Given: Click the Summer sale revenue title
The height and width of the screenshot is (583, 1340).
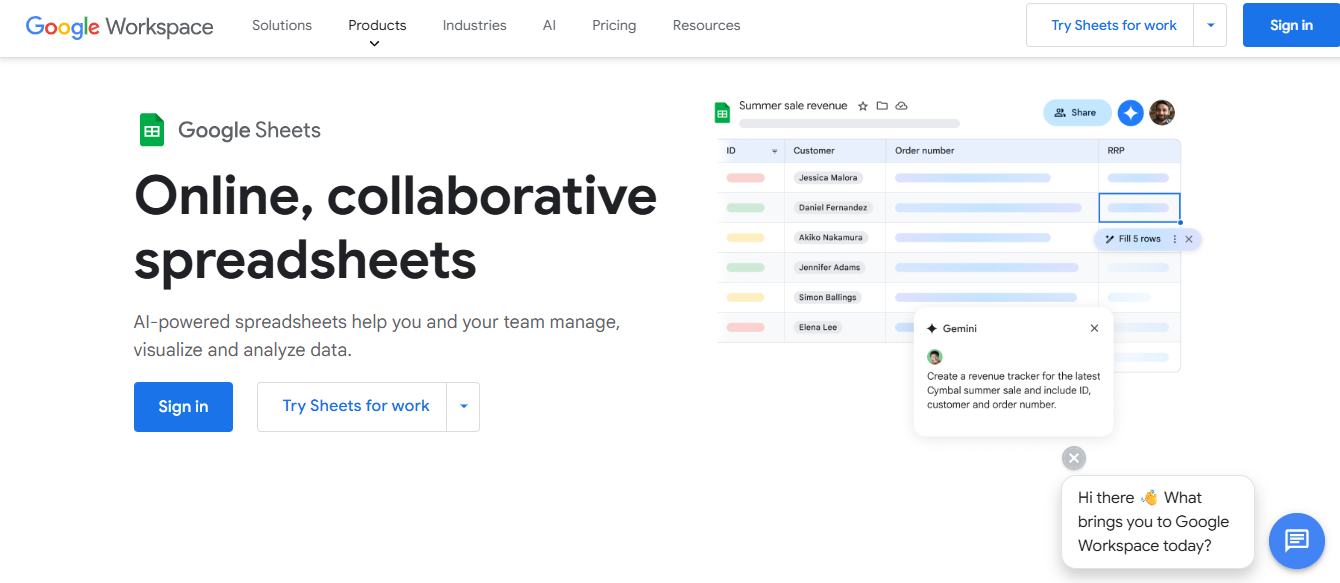Looking at the screenshot, I should (x=793, y=106).
